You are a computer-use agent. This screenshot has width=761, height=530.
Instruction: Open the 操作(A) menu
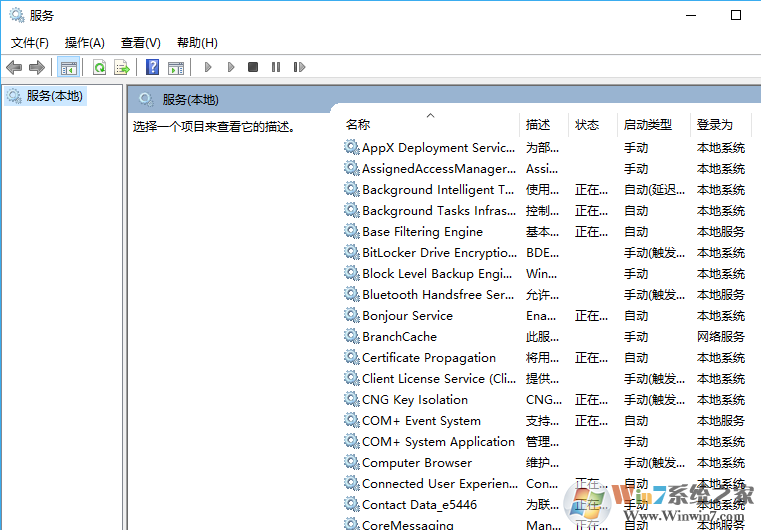point(84,42)
